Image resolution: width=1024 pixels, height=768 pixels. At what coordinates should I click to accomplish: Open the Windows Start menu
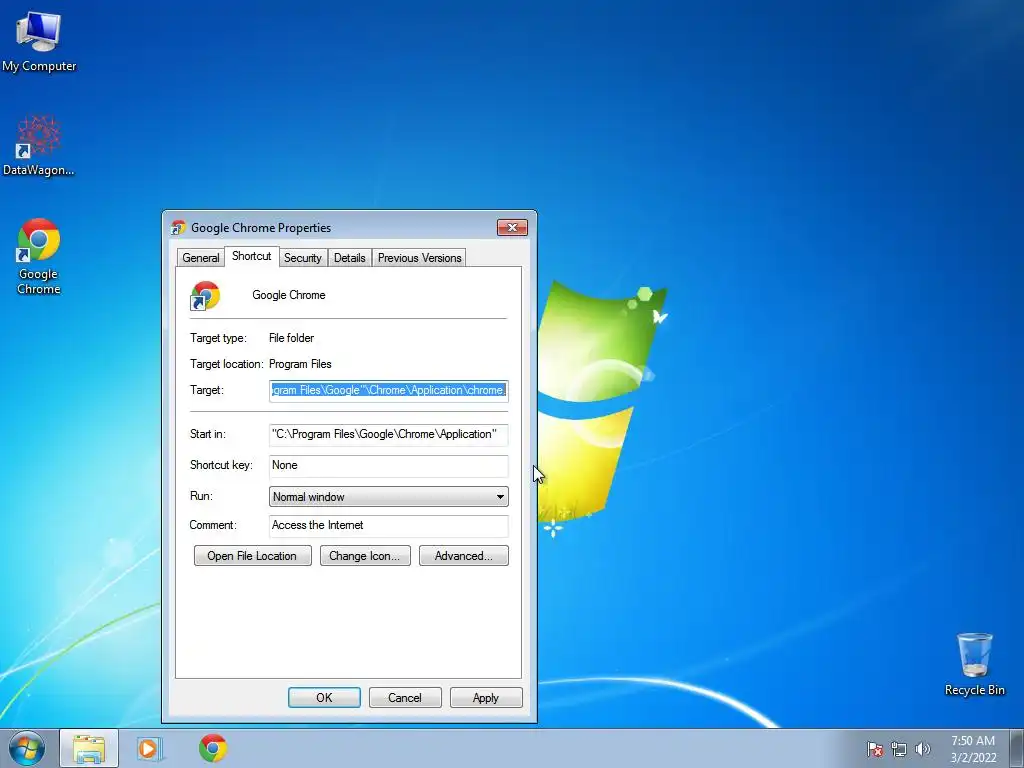click(27, 748)
